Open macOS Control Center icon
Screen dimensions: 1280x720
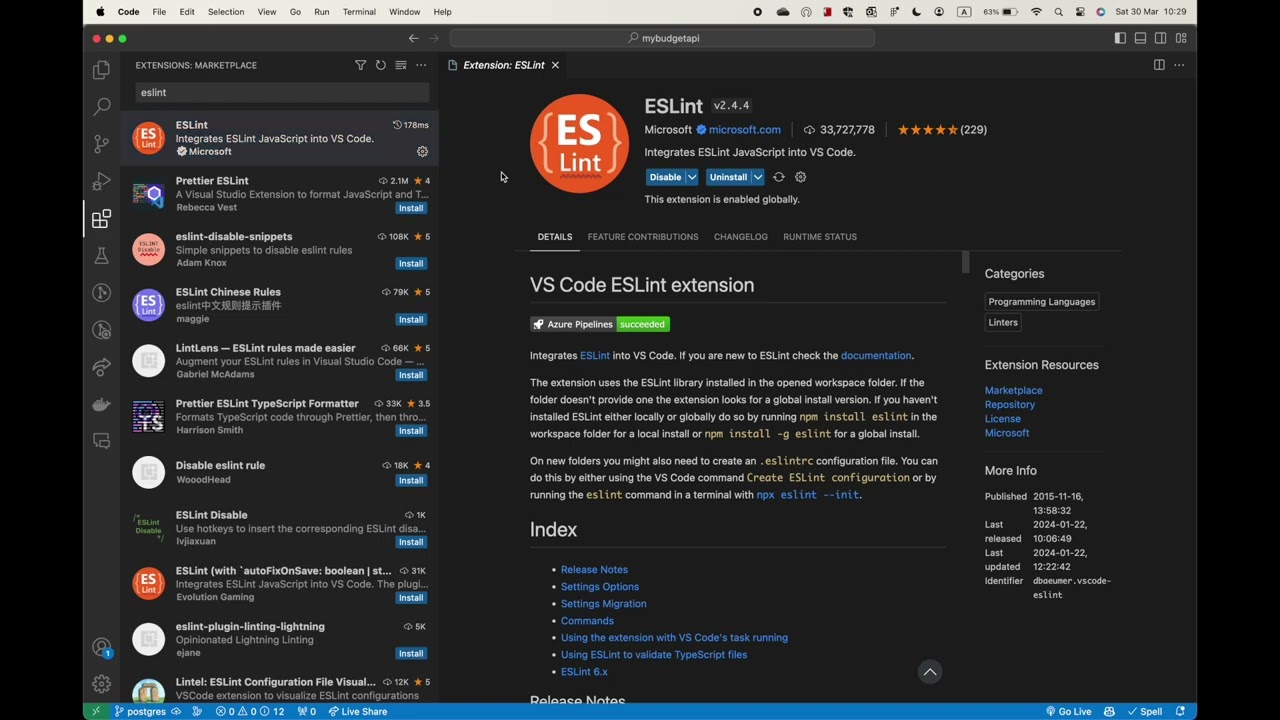pos(1080,12)
